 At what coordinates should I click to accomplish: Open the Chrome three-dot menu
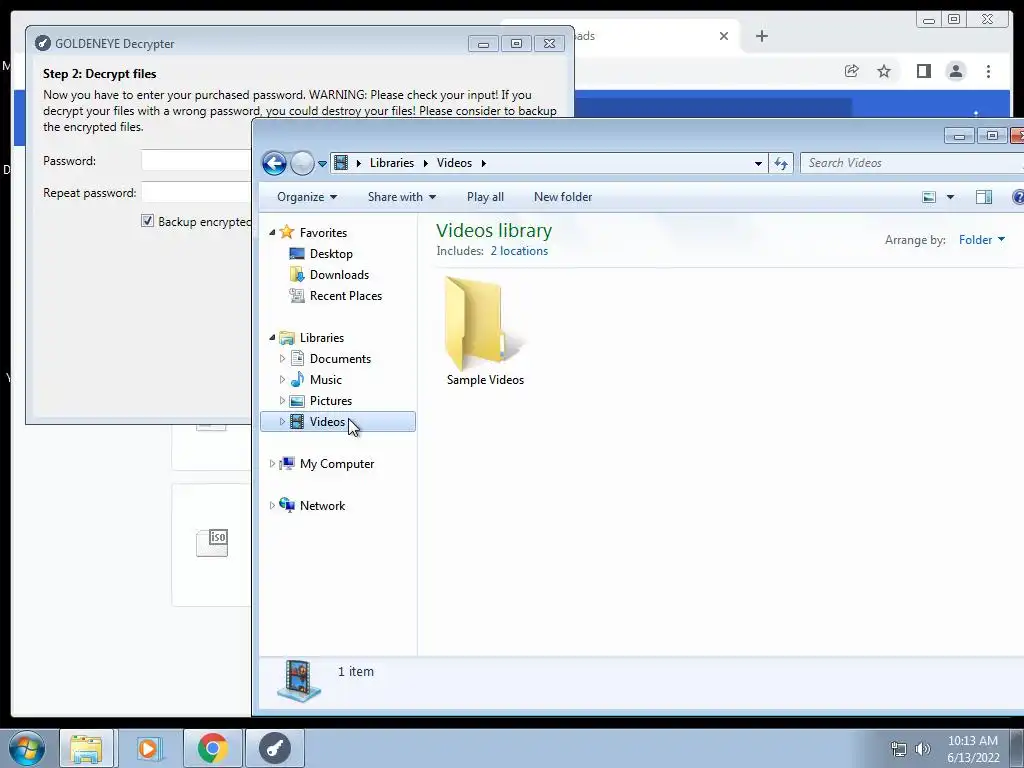click(x=988, y=71)
